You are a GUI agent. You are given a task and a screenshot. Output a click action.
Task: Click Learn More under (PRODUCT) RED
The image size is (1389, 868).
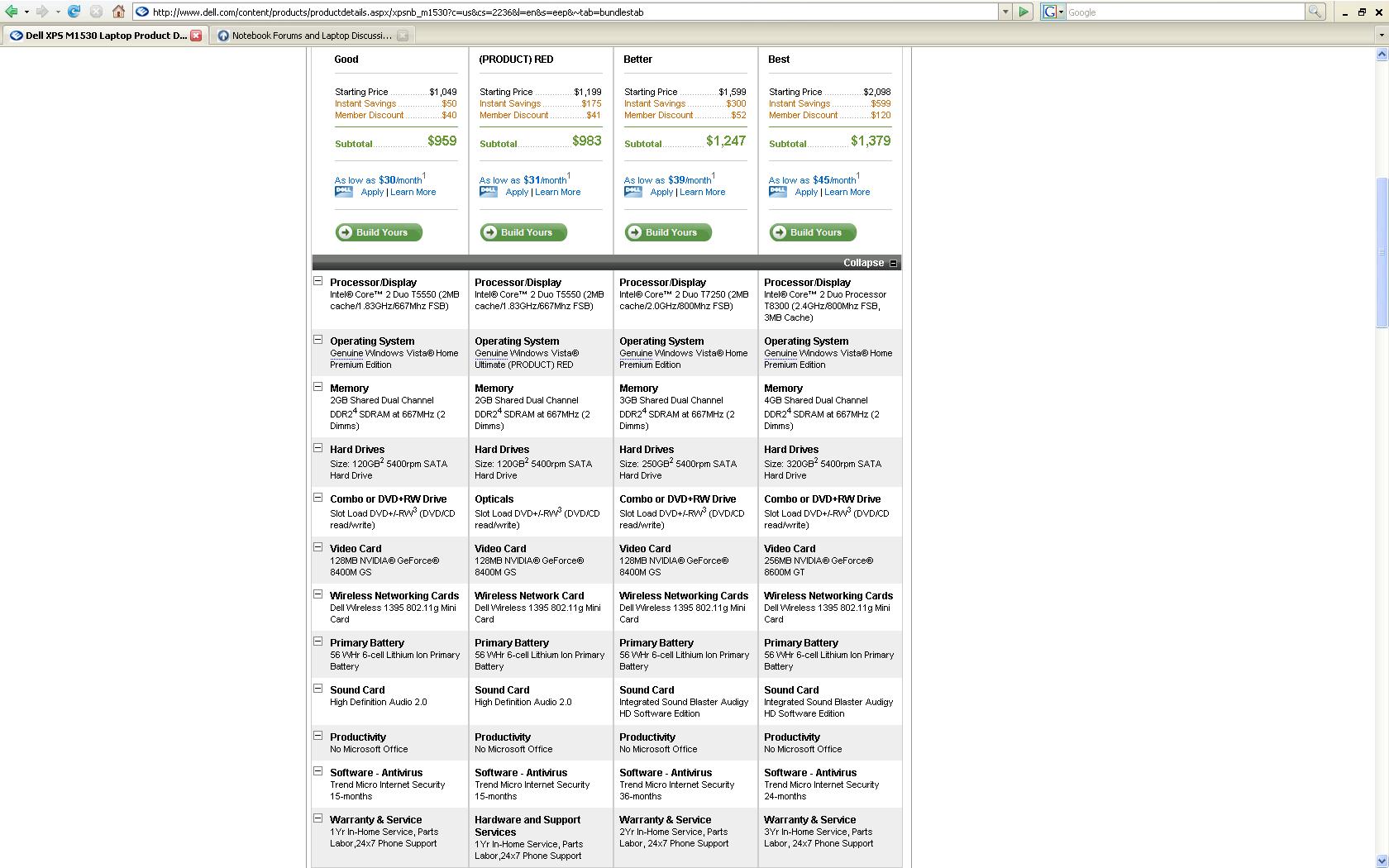557,192
